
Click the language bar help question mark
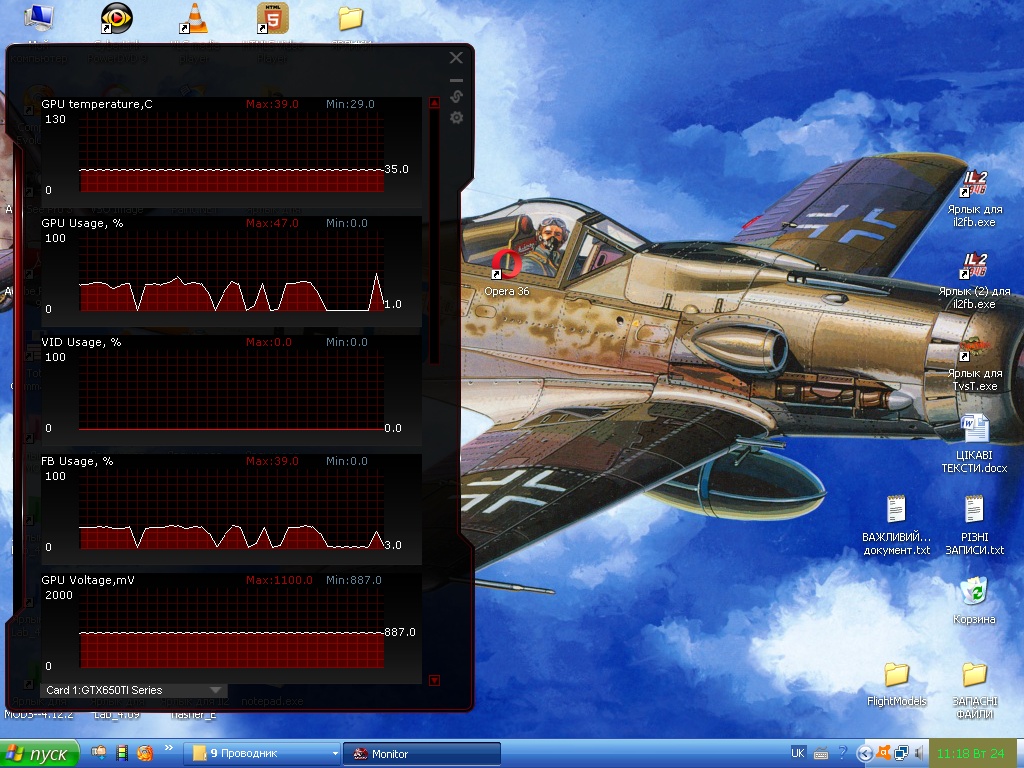click(x=842, y=754)
